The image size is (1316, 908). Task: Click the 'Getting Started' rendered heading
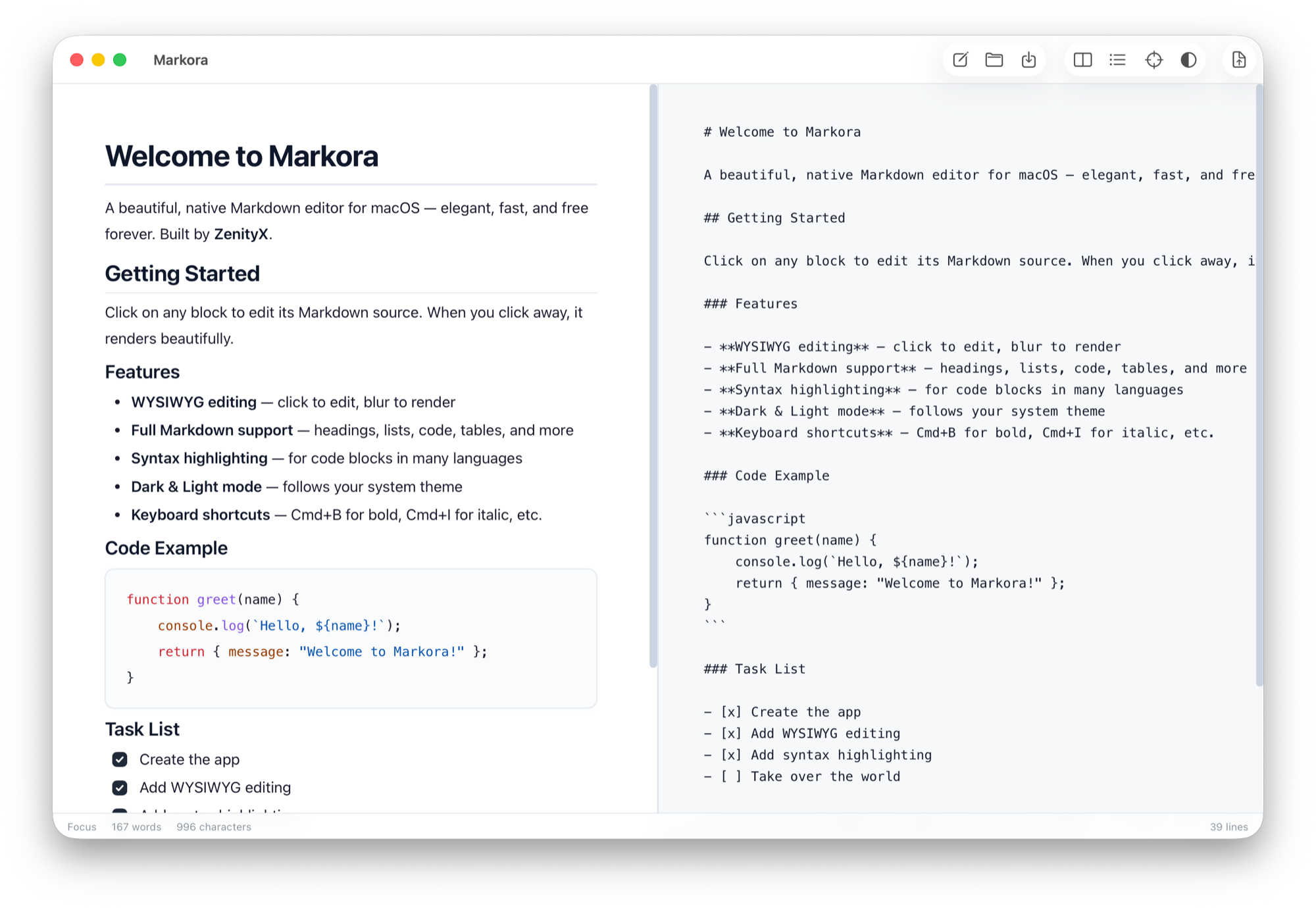pyautogui.click(x=182, y=274)
